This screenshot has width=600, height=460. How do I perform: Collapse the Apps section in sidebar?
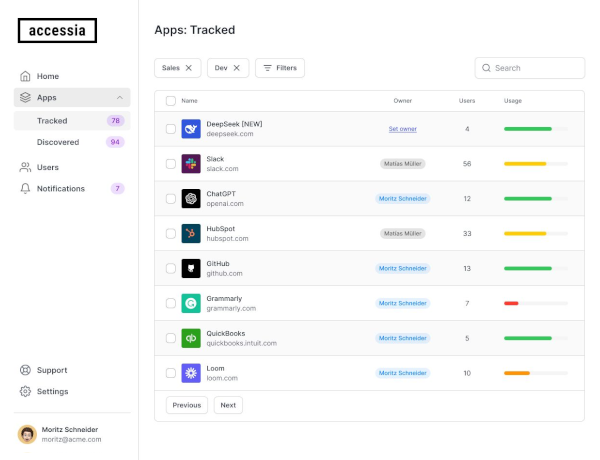click(120, 98)
